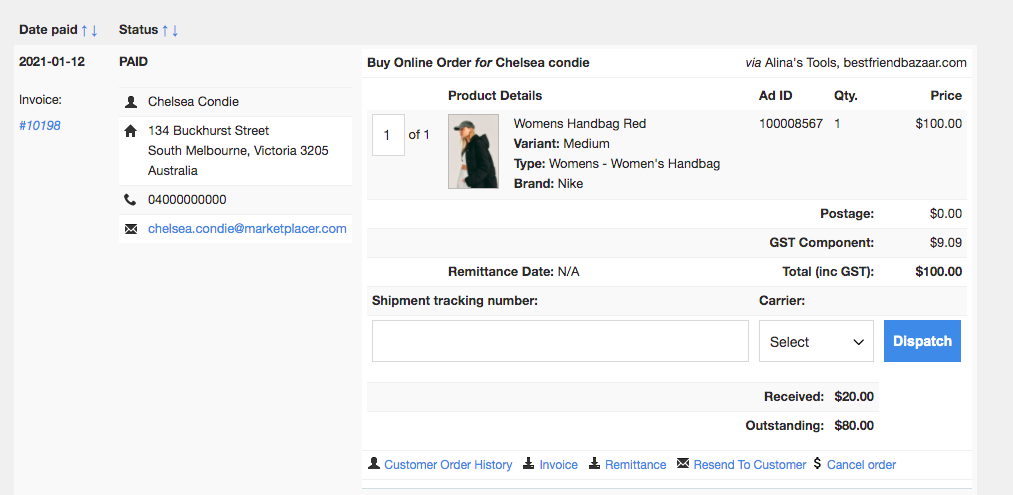Open the Carrier Select dropdown
The image size is (1013, 495).
(x=816, y=341)
